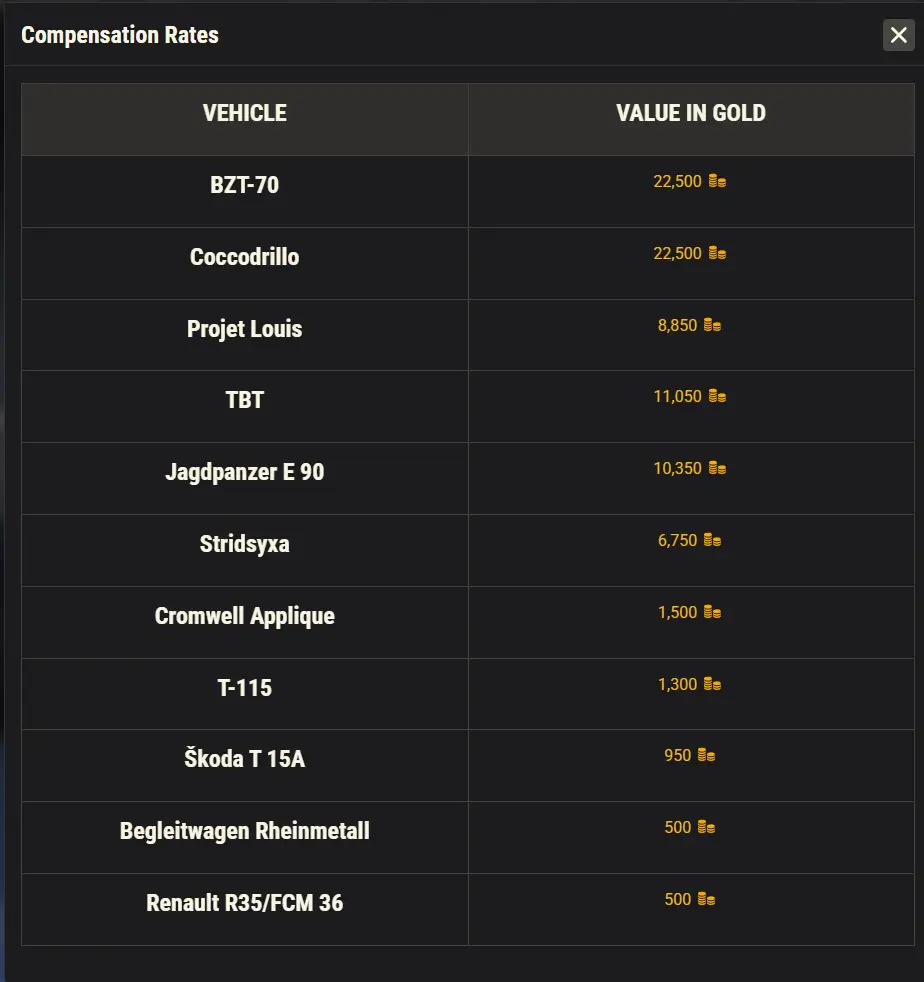Click the gold icon beside Projet Louis's 8,850 value
Screen dimensions: 924x982
pos(711,325)
